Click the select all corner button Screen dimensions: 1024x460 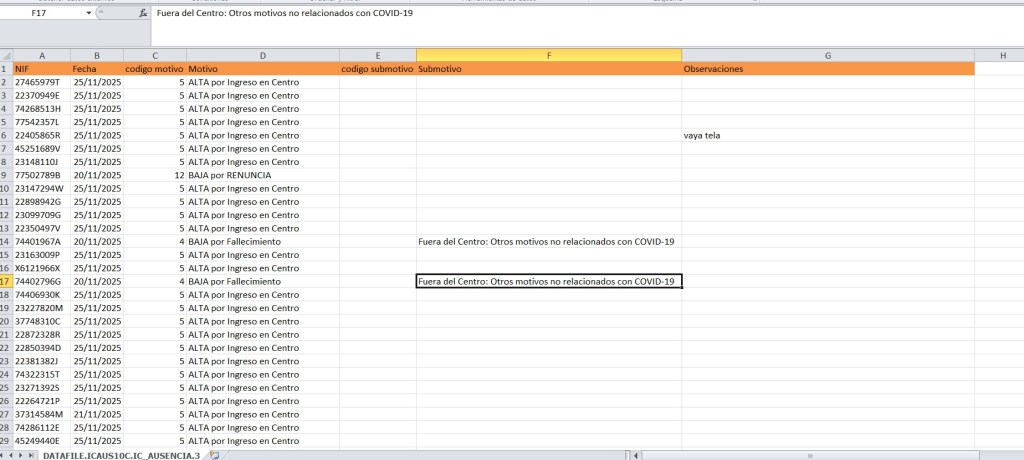(6, 55)
